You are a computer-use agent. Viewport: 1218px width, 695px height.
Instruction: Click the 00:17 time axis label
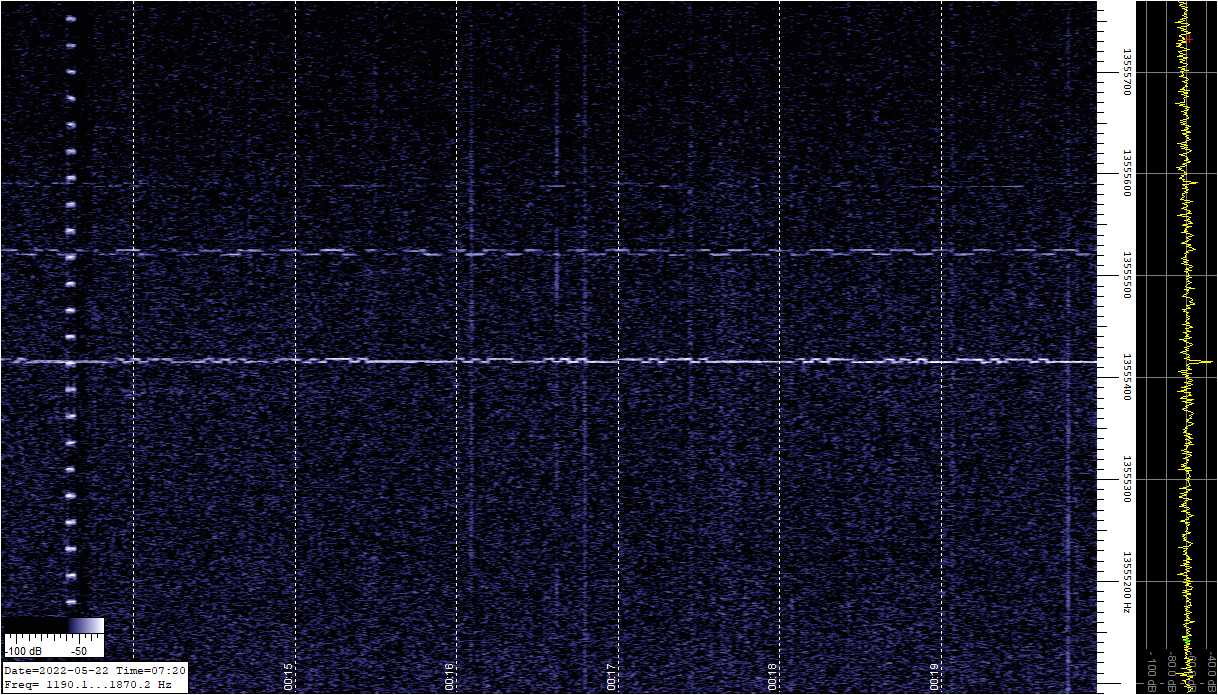pyautogui.click(x=612, y=677)
